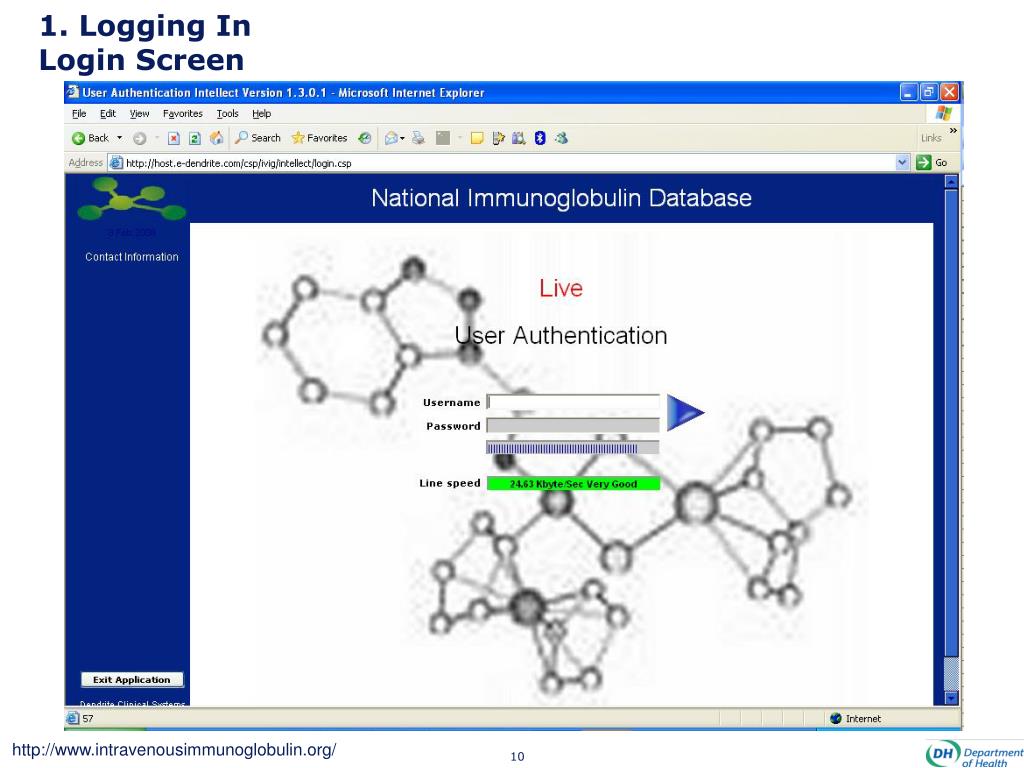This screenshot has width=1024, height=768.
Task: Expand the address bar dropdown
Action: pyautogui.click(x=903, y=163)
